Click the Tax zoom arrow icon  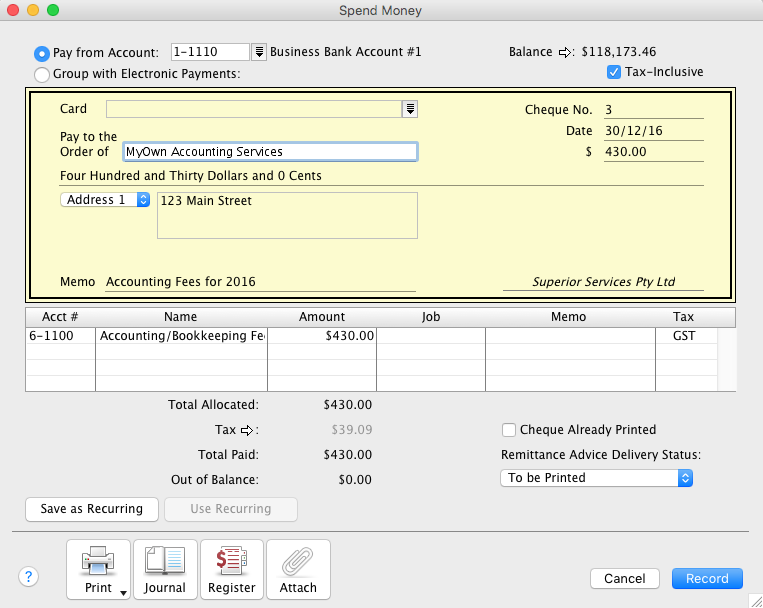point(249,430)
